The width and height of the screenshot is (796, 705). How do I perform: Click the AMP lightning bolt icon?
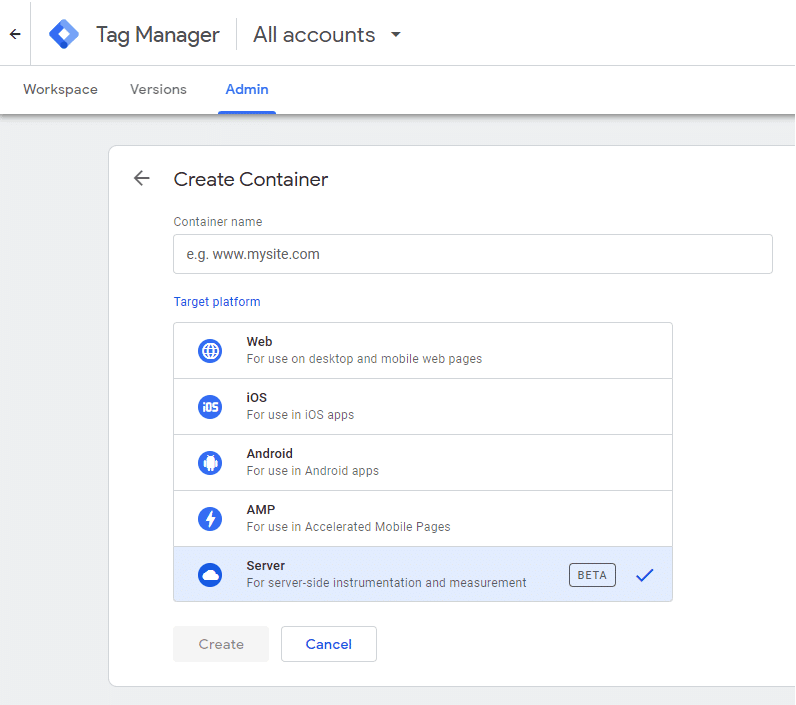210,519
